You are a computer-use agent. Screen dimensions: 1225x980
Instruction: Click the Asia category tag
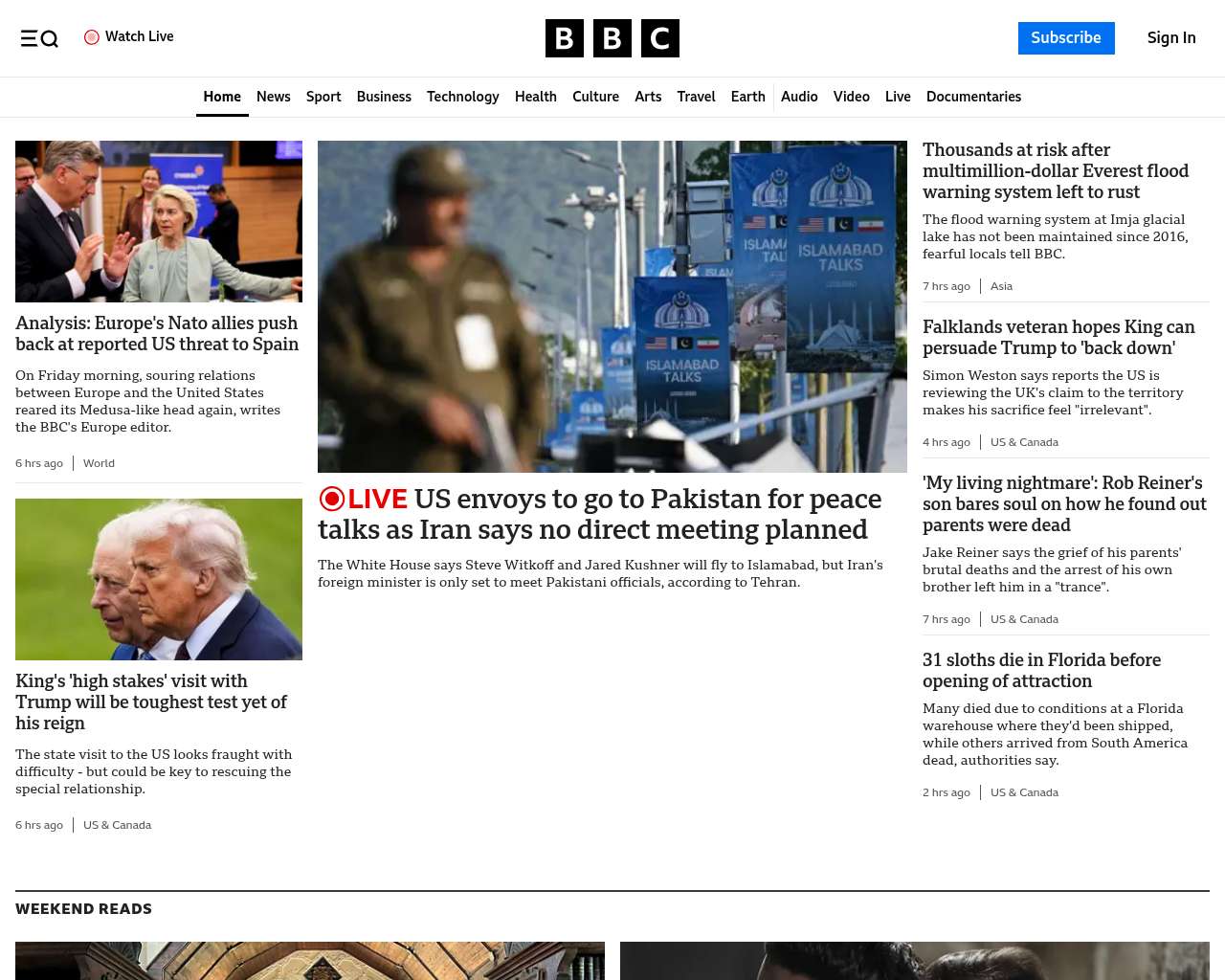[1001, 286]
